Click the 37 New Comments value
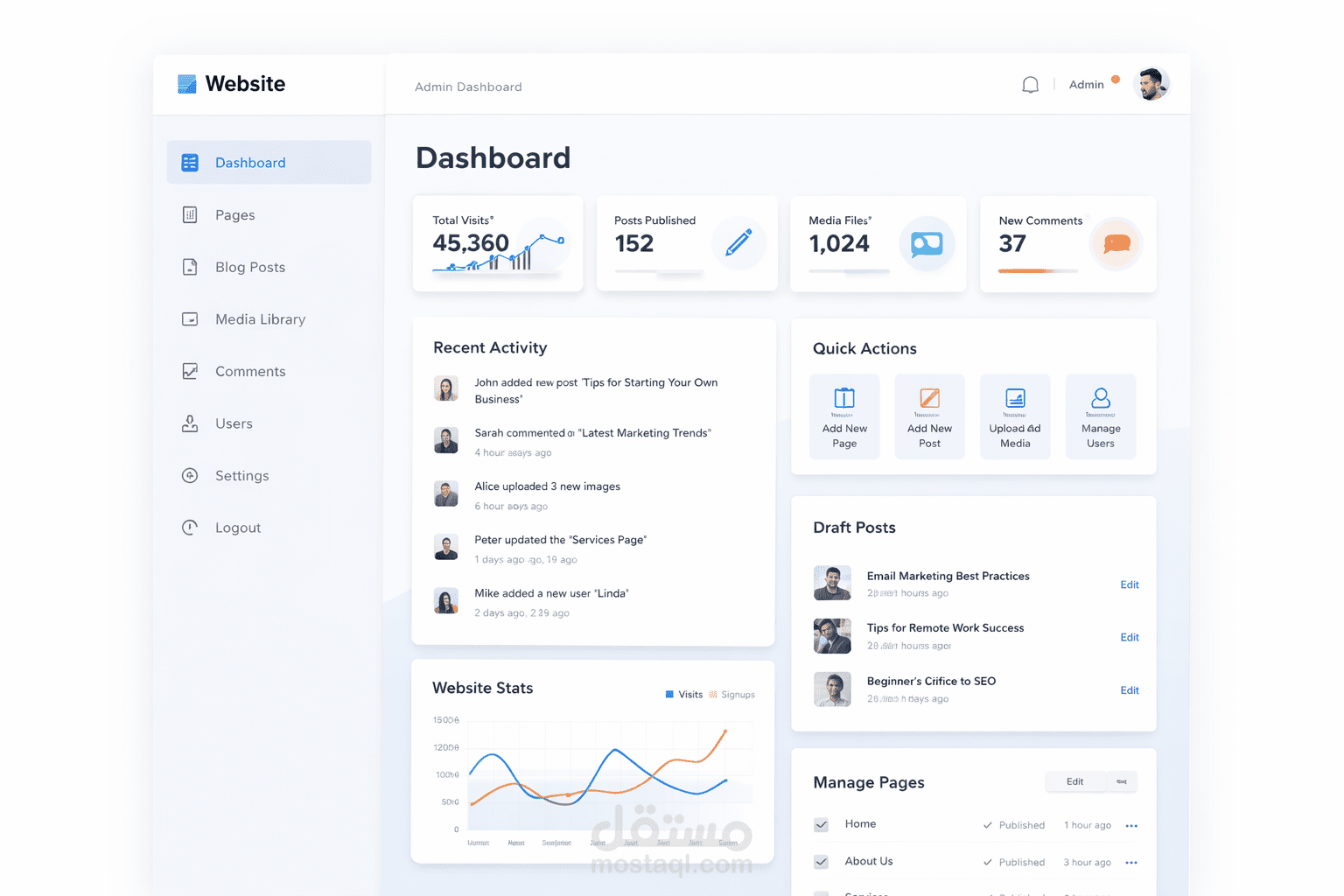Image resolution: width=1344 pixels, height=896 pixels. (1012, 243)
